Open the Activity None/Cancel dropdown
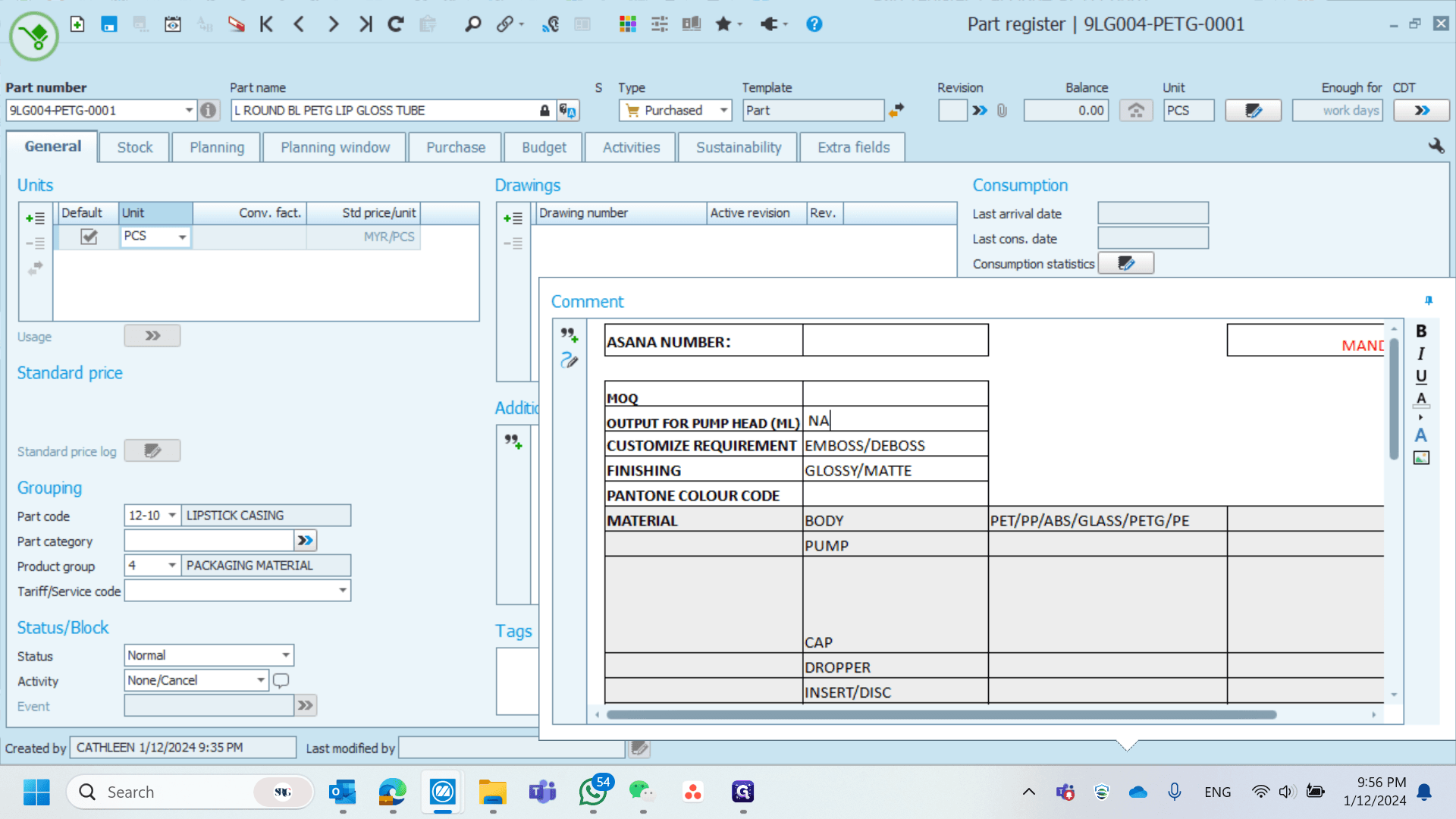1456x819 pixels. pyautogui.click(x=261, y=680)
